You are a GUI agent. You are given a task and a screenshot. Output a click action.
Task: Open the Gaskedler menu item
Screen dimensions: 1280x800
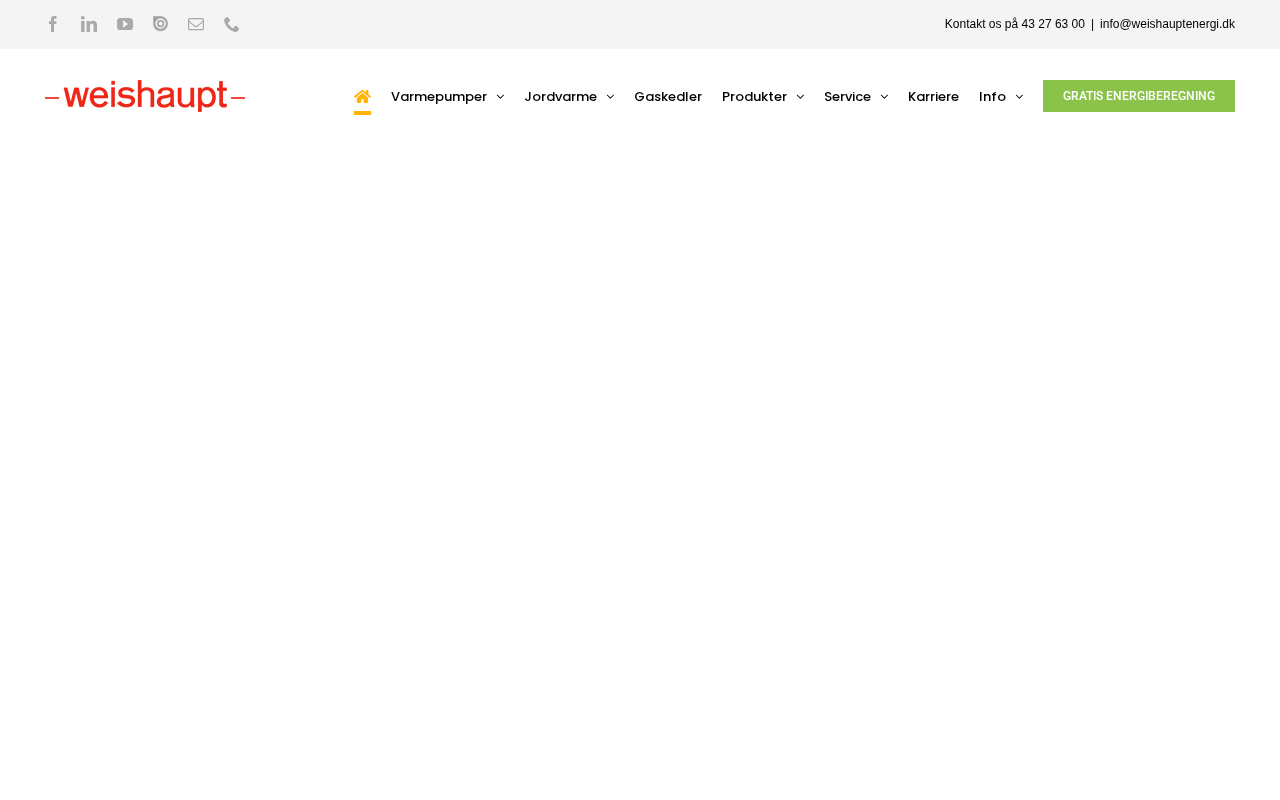668,97
